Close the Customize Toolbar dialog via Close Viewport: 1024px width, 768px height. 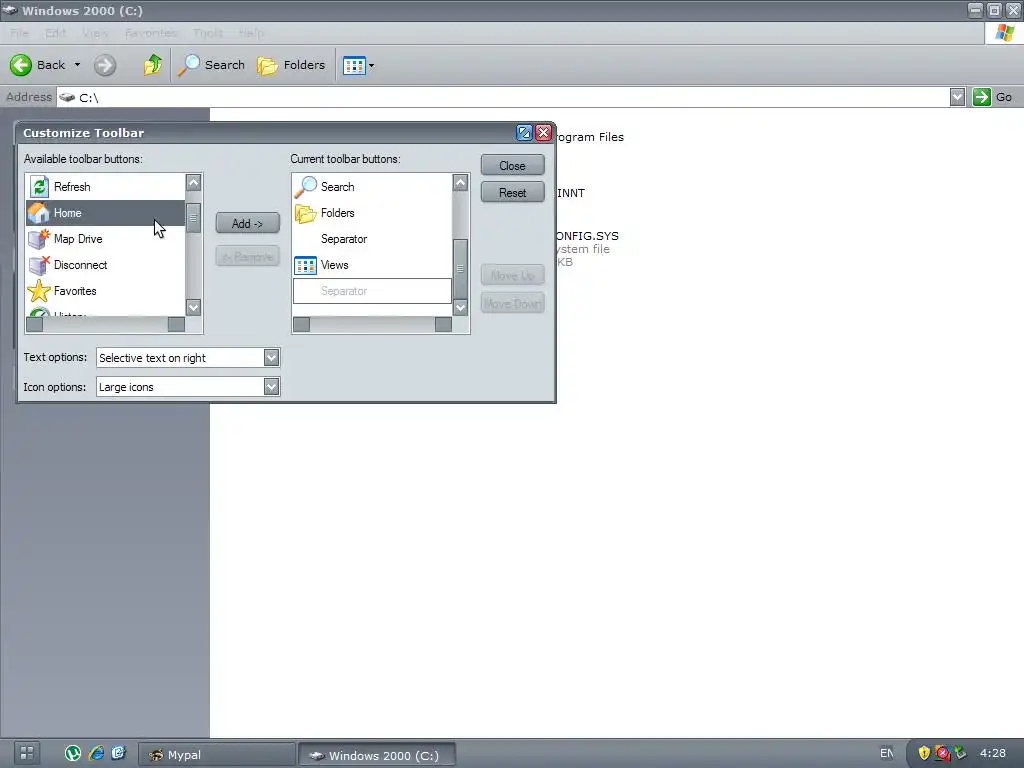point(513,166)
